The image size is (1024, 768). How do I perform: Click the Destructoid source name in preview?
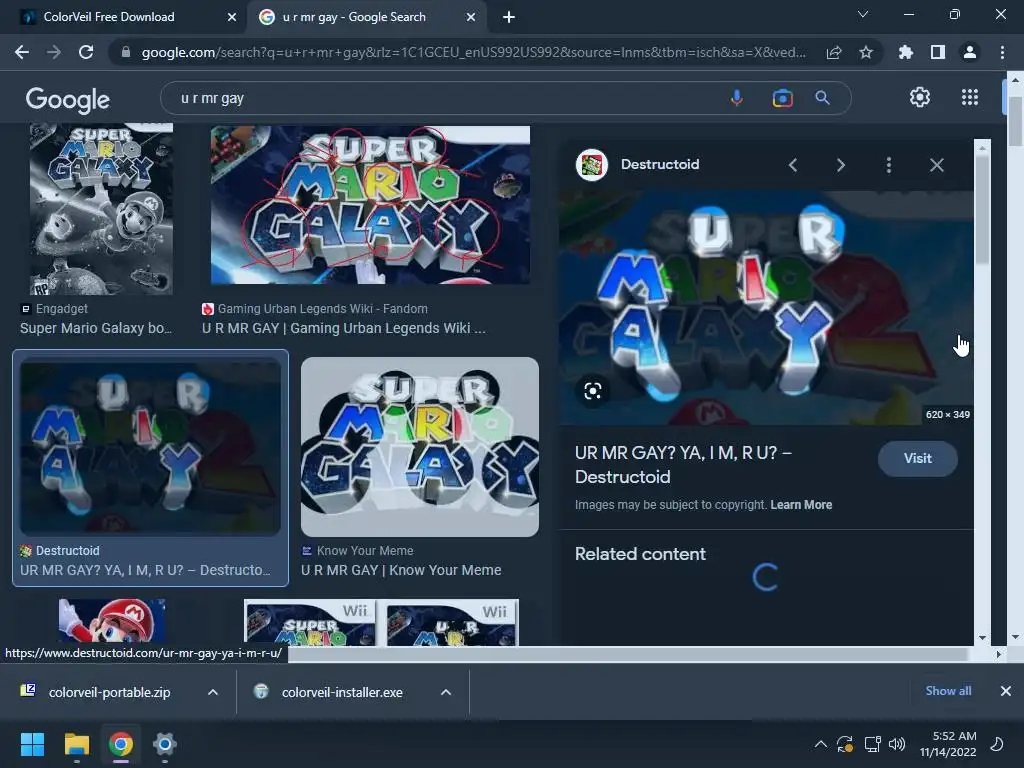pos(660,165)
